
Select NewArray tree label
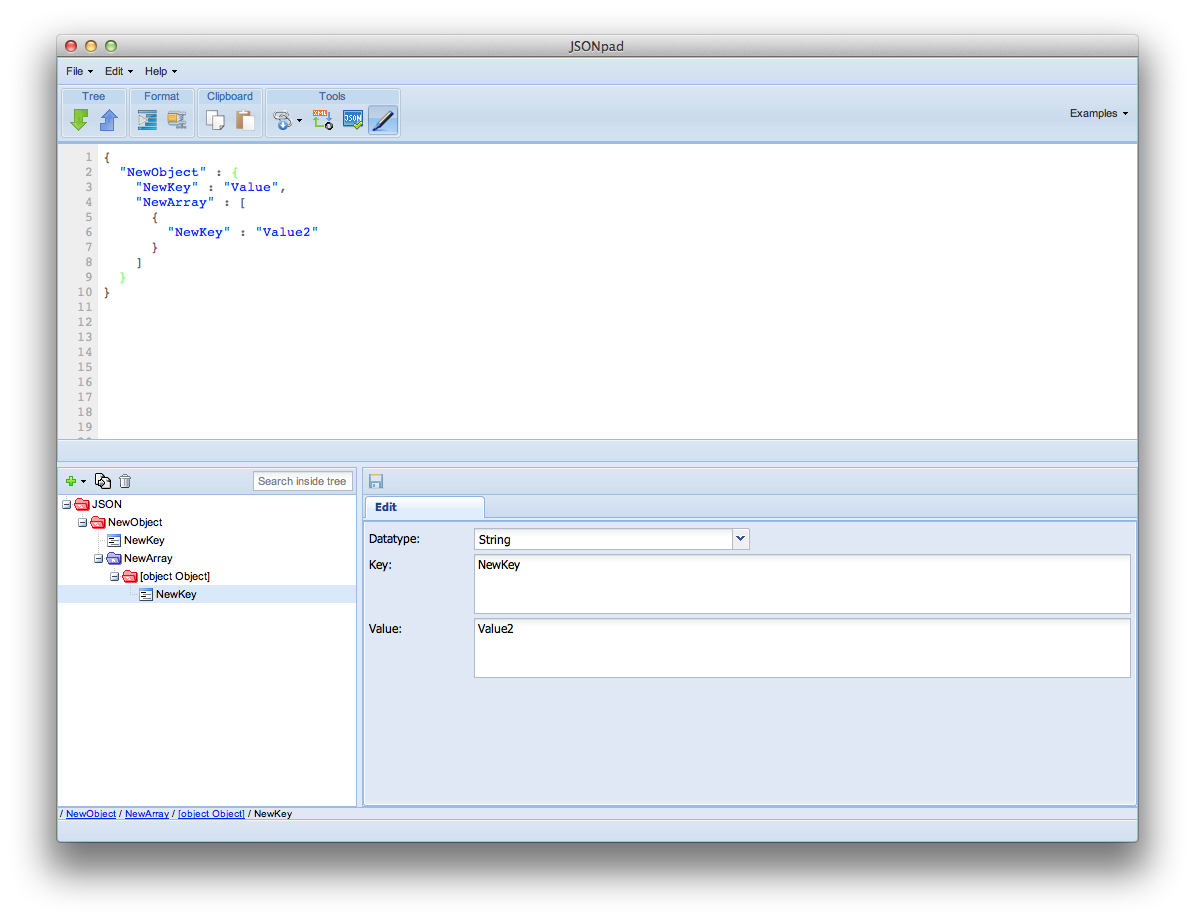[x=148, y=558]
